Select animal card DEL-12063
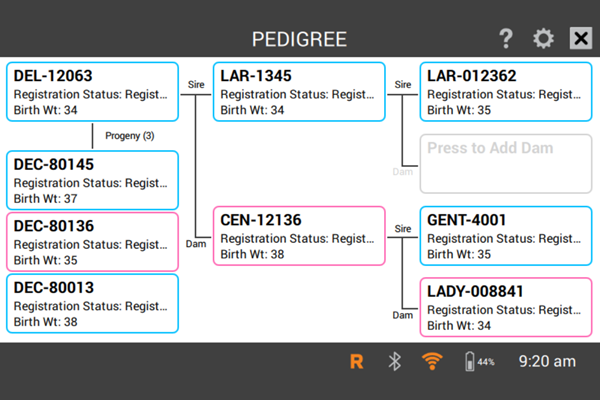This screenshot has width=600, height=400. click(92, 93)
